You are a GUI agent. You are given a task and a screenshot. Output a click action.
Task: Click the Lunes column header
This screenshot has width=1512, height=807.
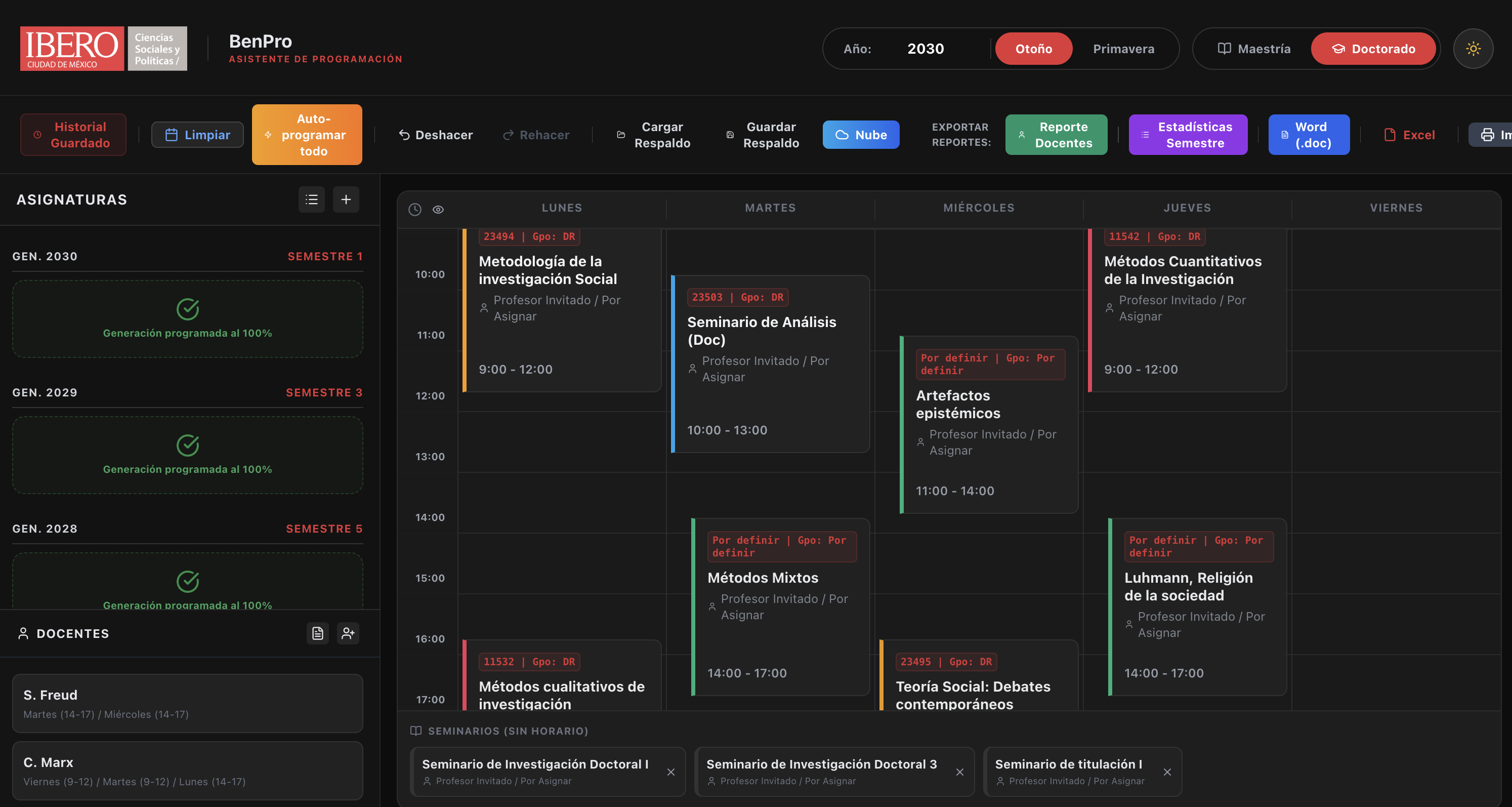coord(562,208)
